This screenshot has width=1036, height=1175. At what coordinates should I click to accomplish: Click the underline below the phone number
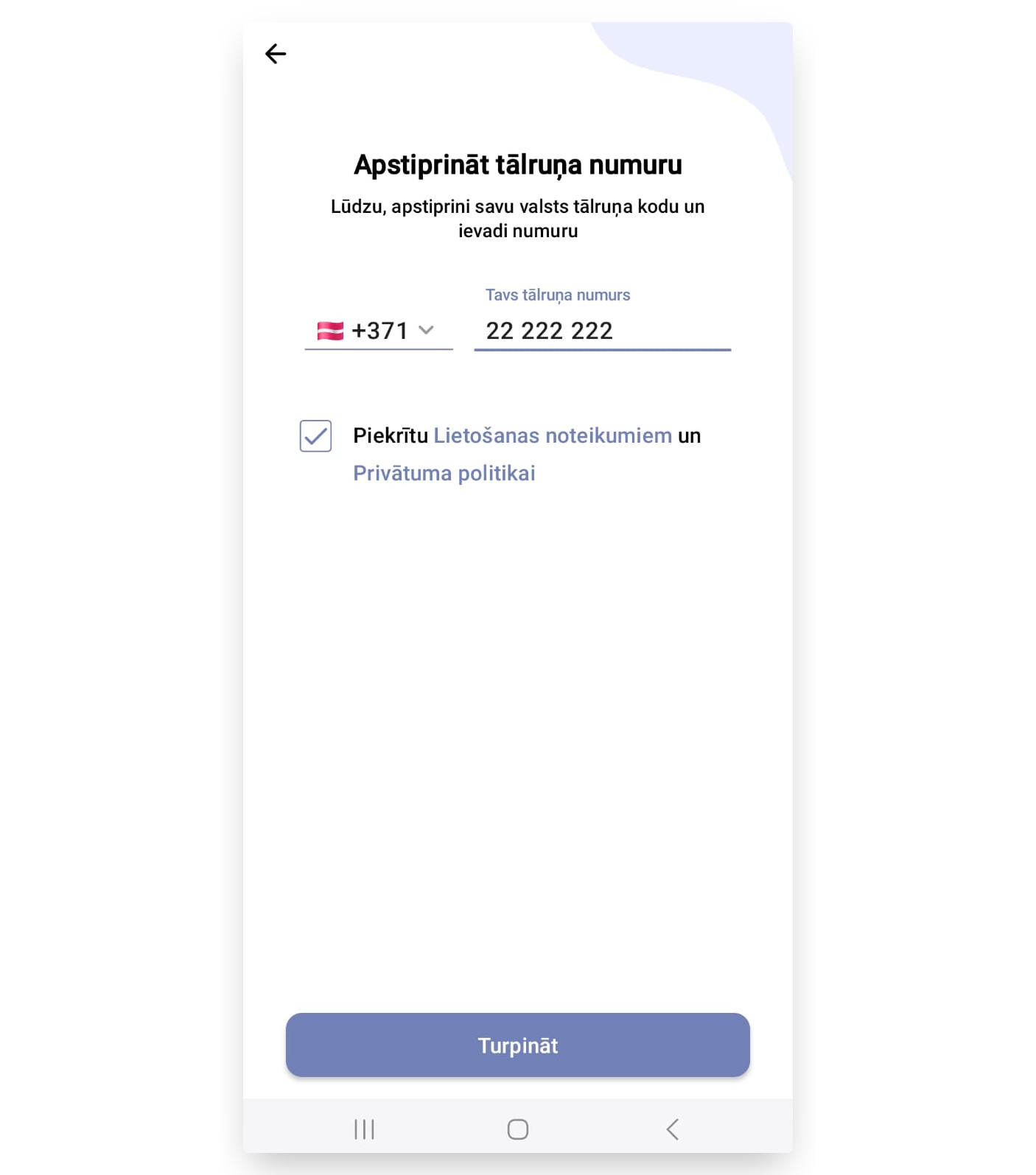click(x=602, y=350)
